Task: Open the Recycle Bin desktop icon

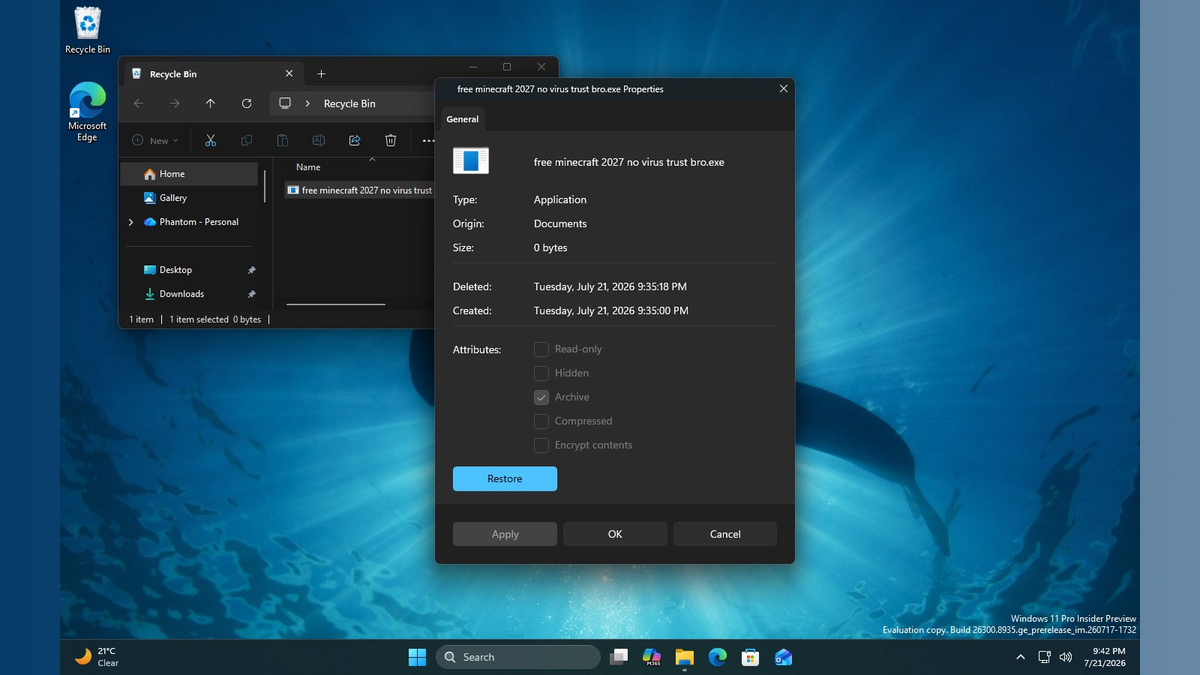Action: click(x=88, y=30)
